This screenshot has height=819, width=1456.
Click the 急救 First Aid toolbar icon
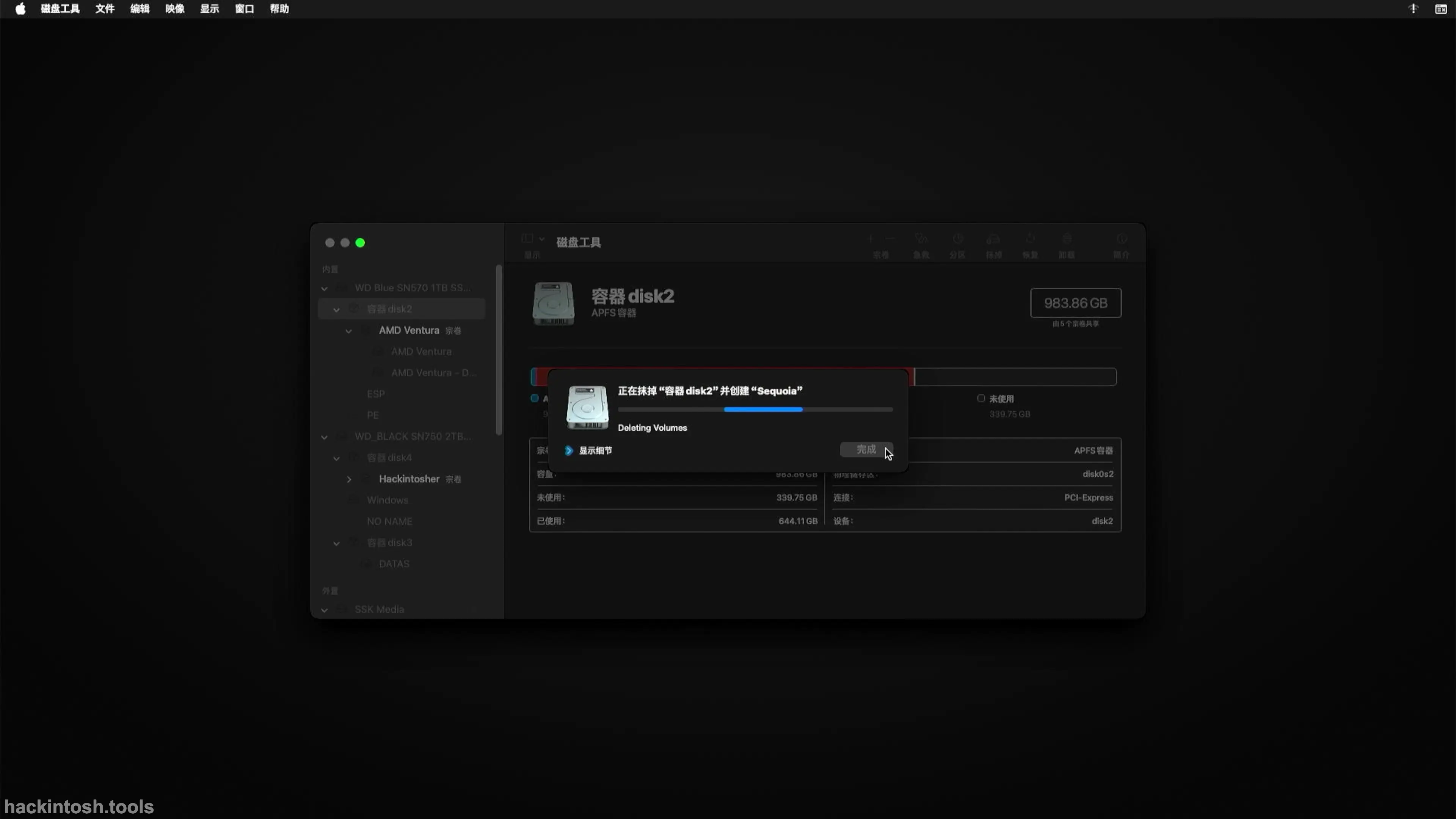coord(921,238)
